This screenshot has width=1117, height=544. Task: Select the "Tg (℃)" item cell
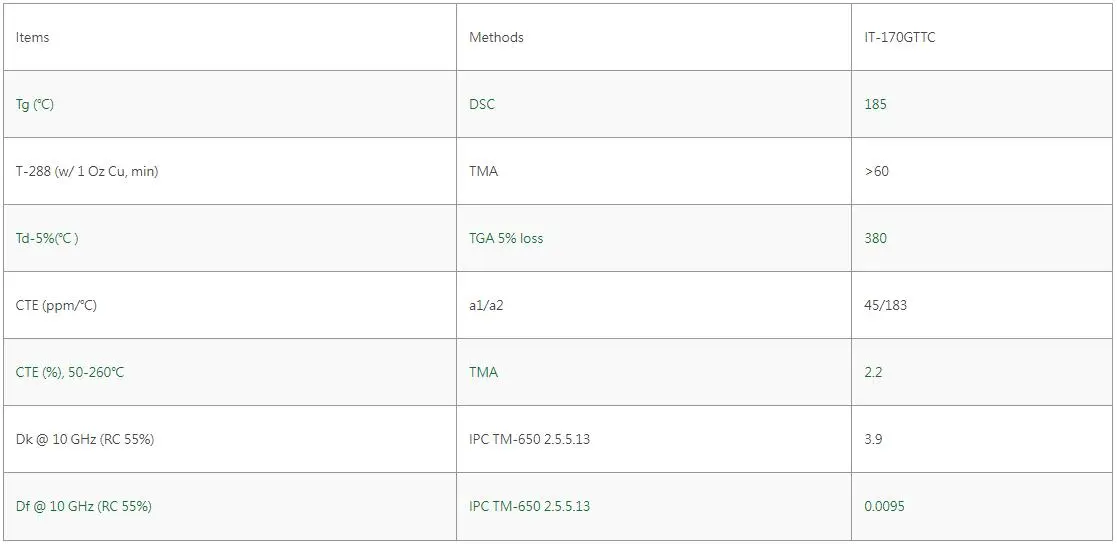[x=35, y=104]
